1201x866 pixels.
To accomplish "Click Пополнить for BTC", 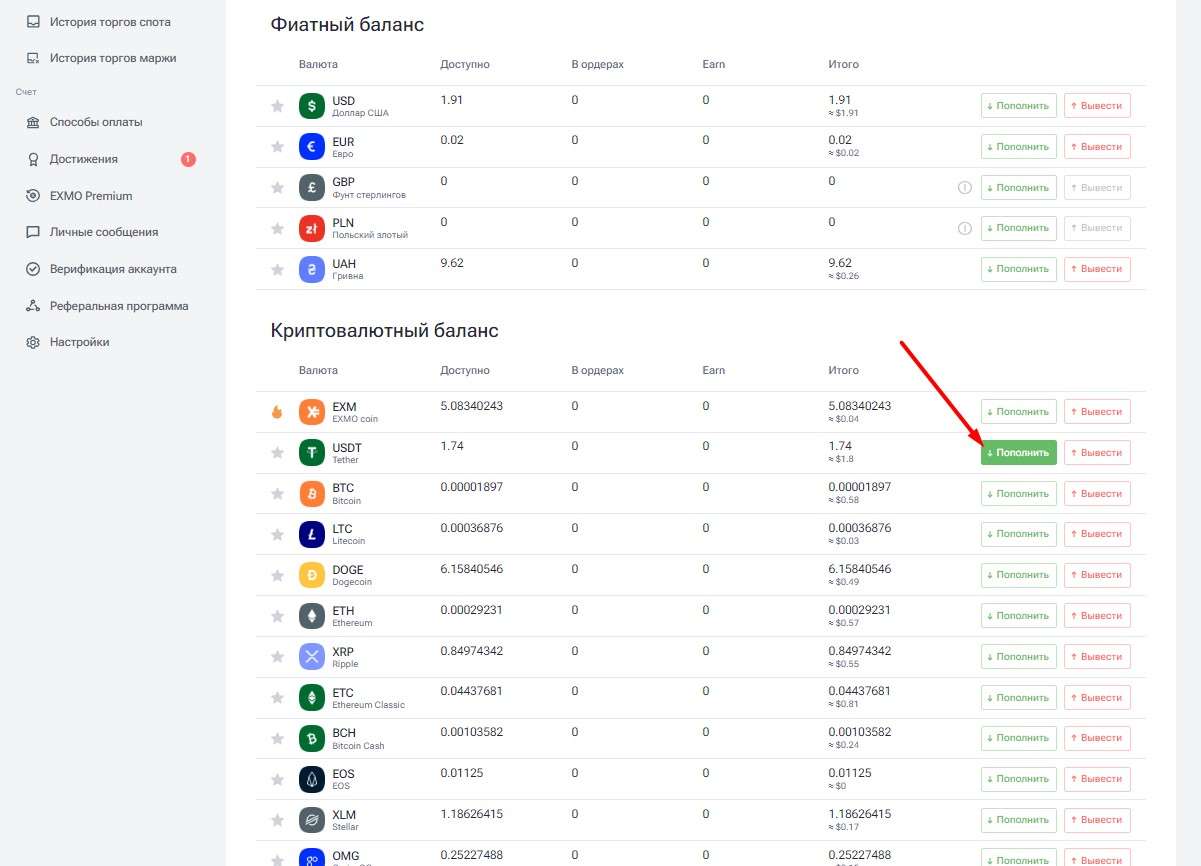I will tap(1018, 494).
